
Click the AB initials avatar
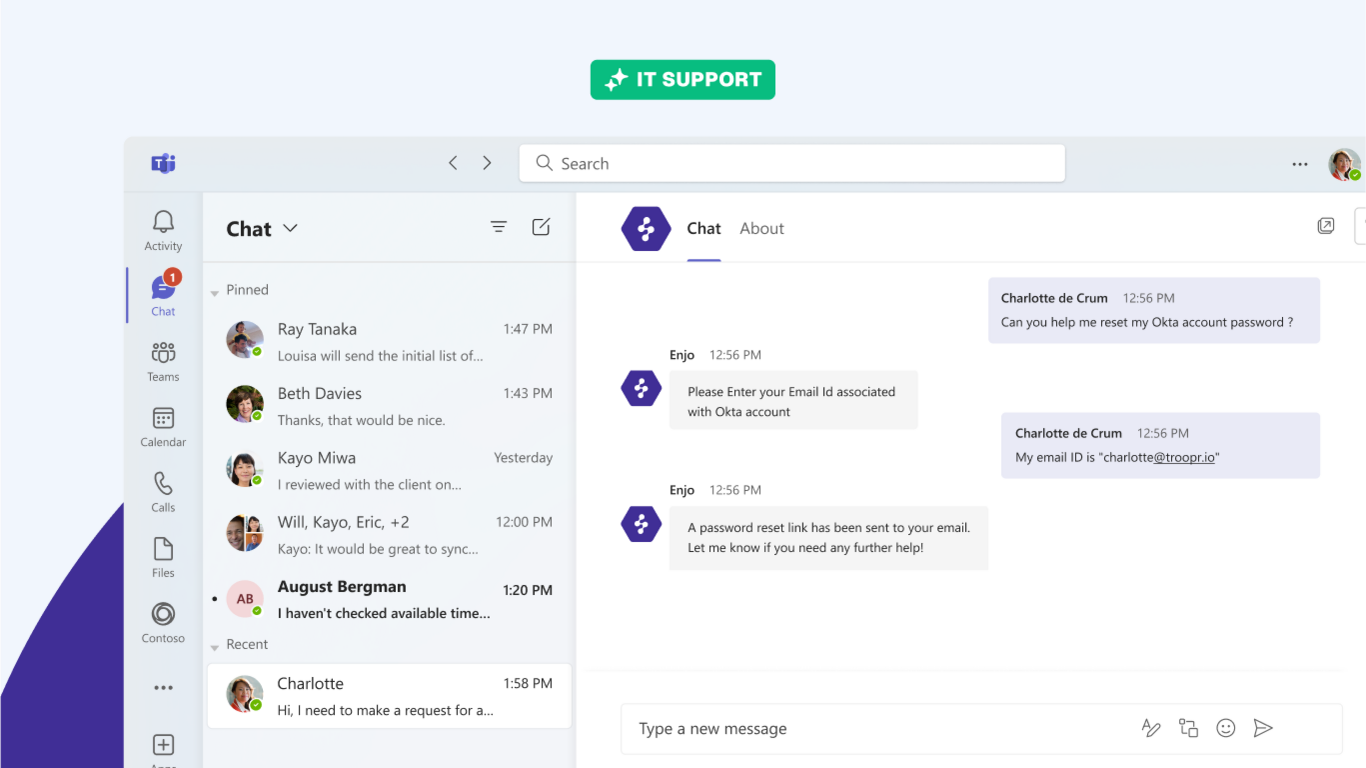pos(244,598)
